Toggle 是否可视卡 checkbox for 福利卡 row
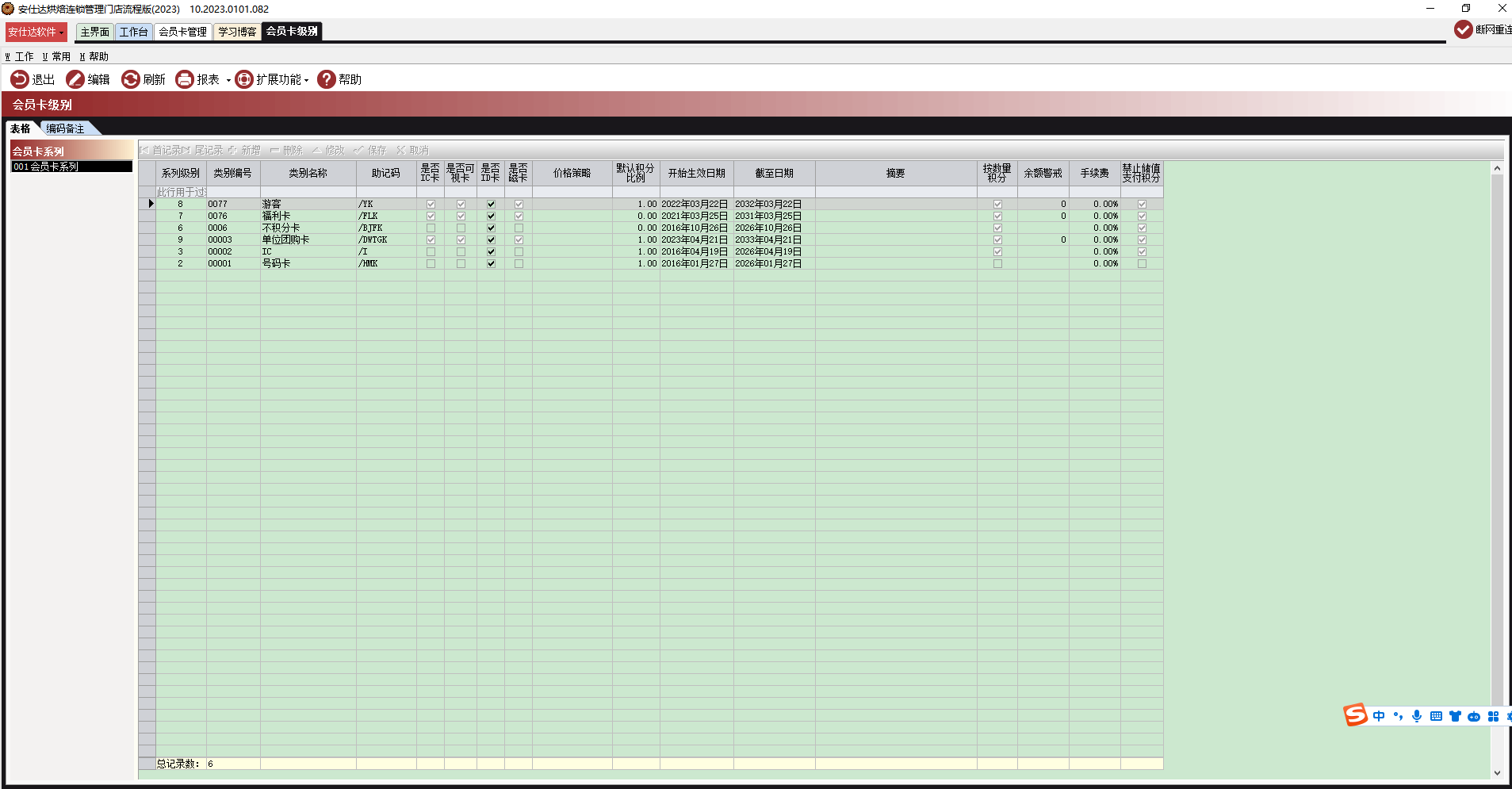Viewport: 1512px width, 789px height. pyautogui.click(x=461, y=216)
